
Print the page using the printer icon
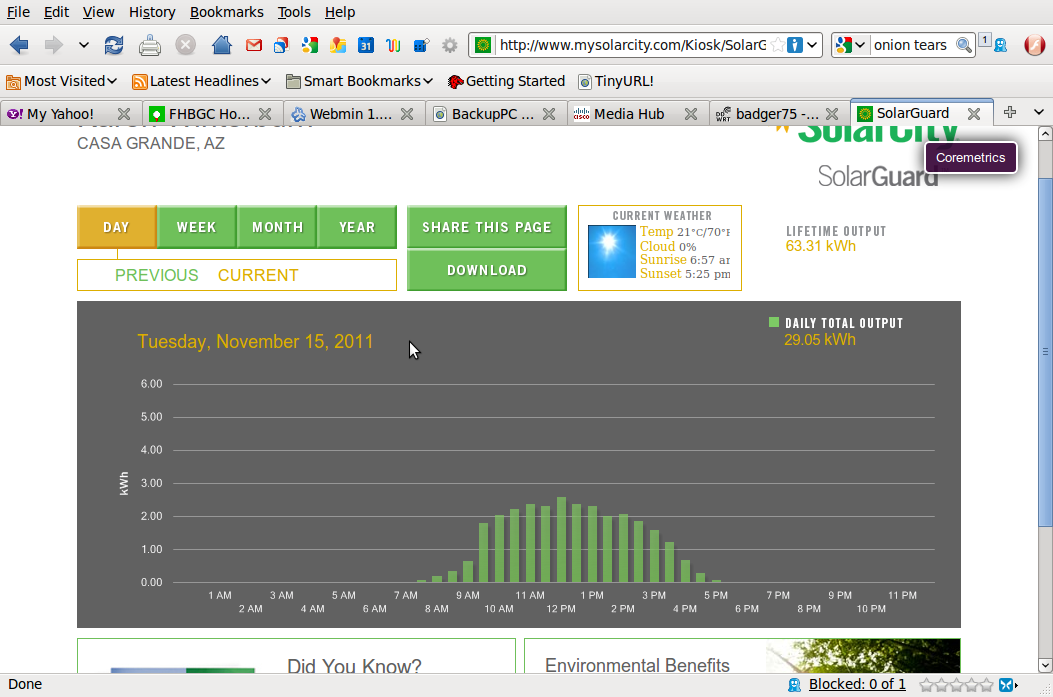click(150, 45)
